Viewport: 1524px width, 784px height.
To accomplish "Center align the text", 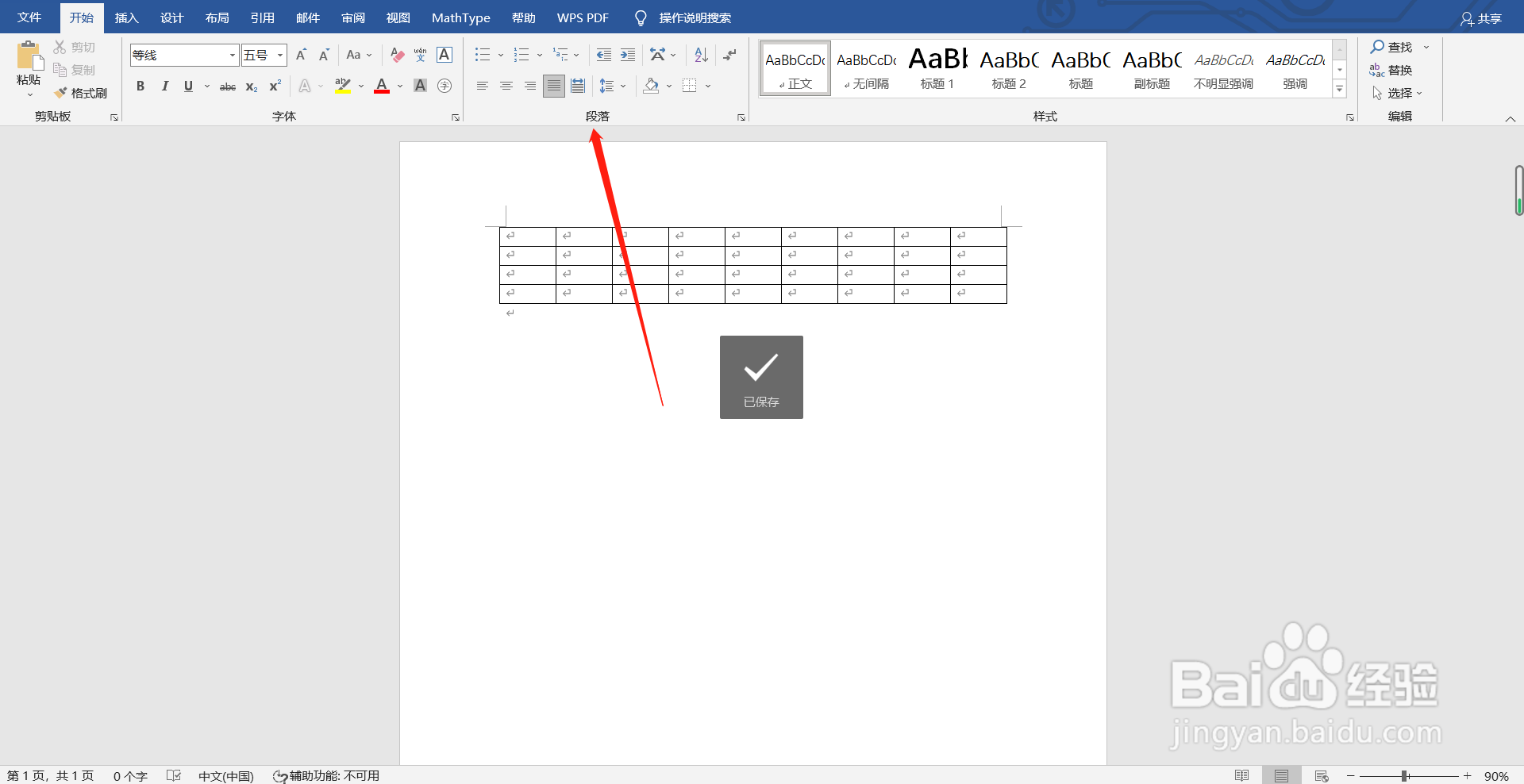I will pyautogui.click(x=506, y=86).
